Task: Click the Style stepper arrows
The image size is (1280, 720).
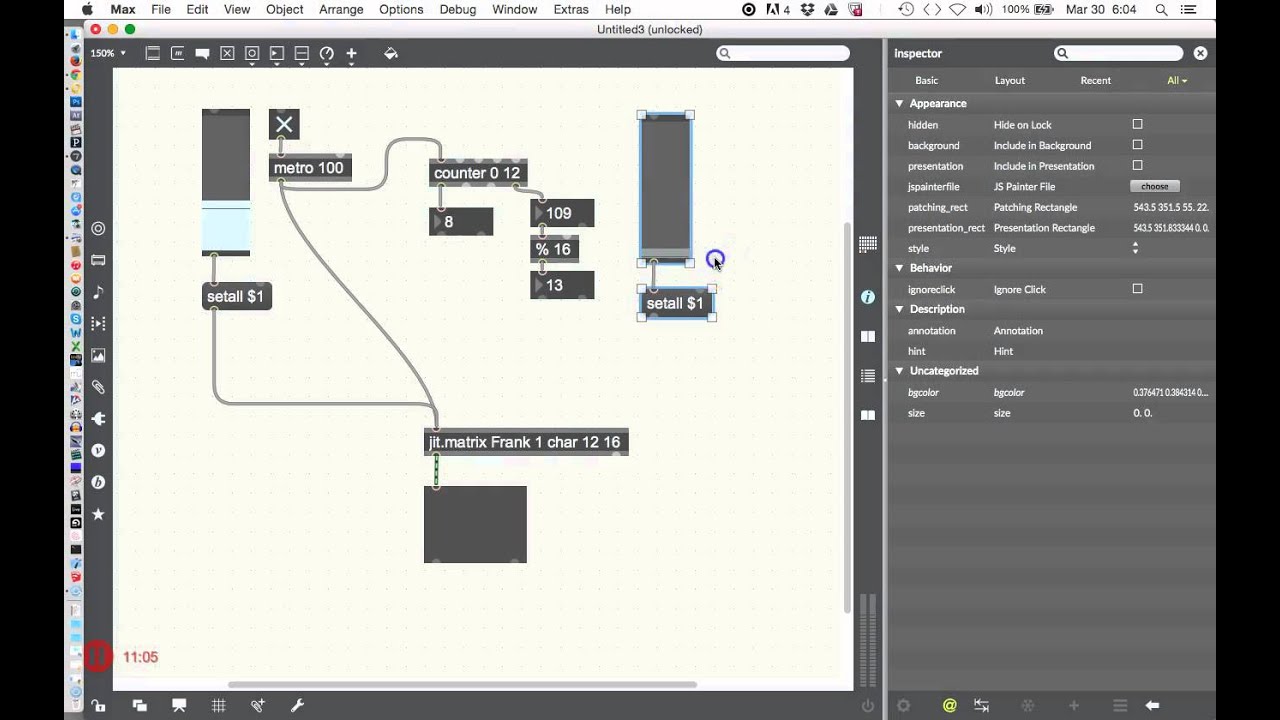Action: click(1135, 248)
